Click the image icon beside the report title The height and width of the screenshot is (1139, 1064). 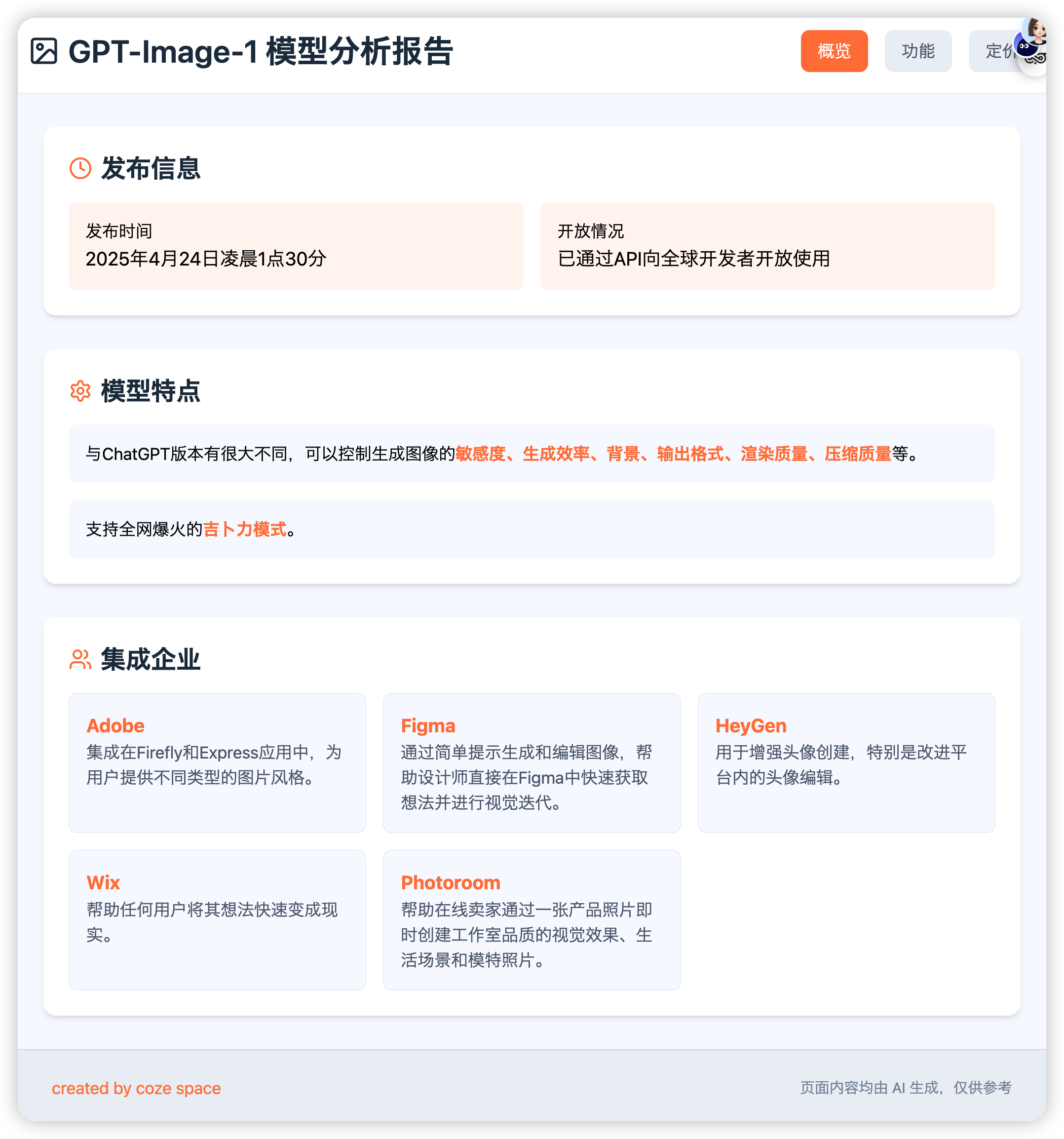pos(44,51)
